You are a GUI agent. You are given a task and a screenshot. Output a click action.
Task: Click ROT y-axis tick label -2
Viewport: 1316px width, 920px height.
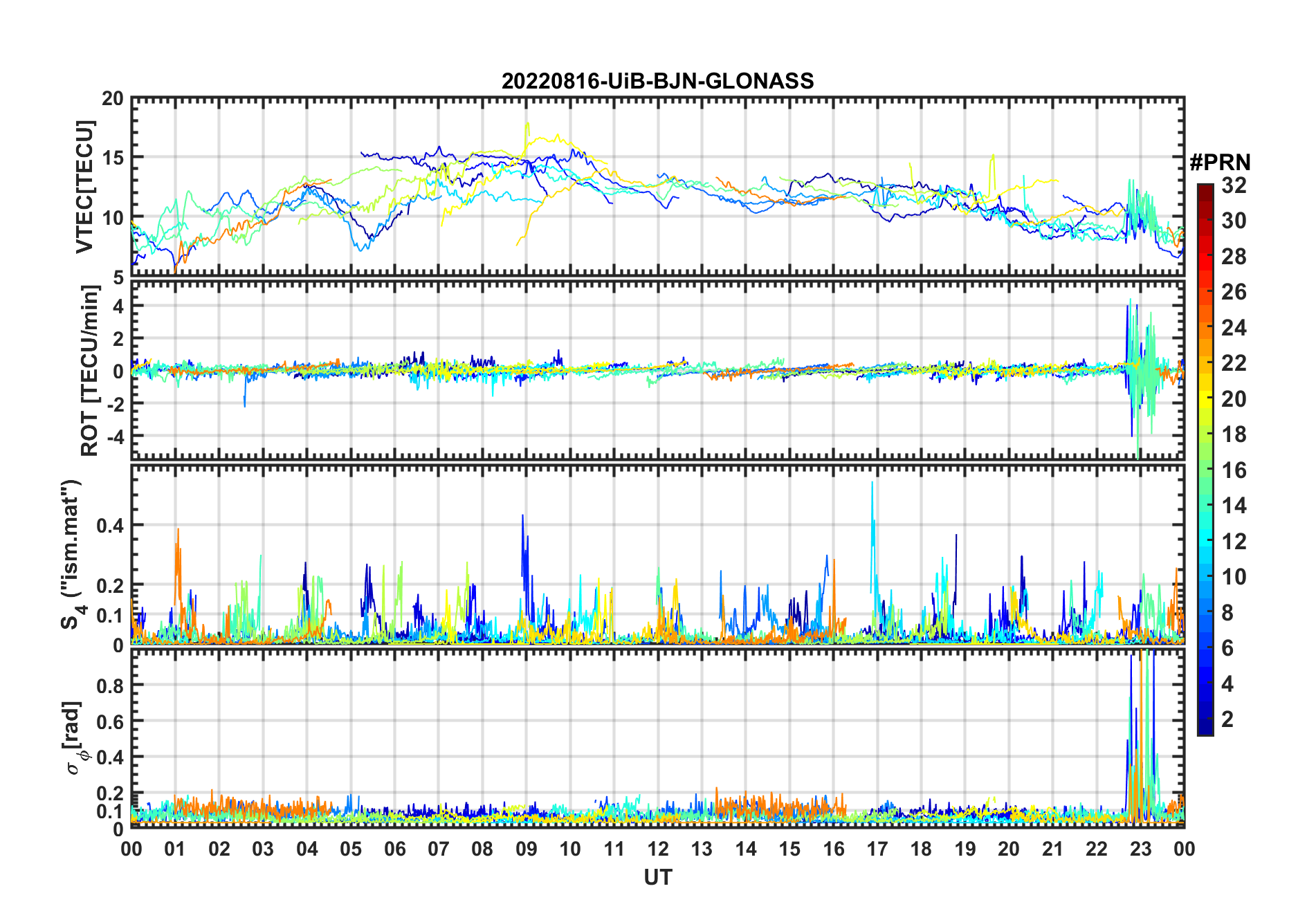pyautogui.click(x=115, y=404)
